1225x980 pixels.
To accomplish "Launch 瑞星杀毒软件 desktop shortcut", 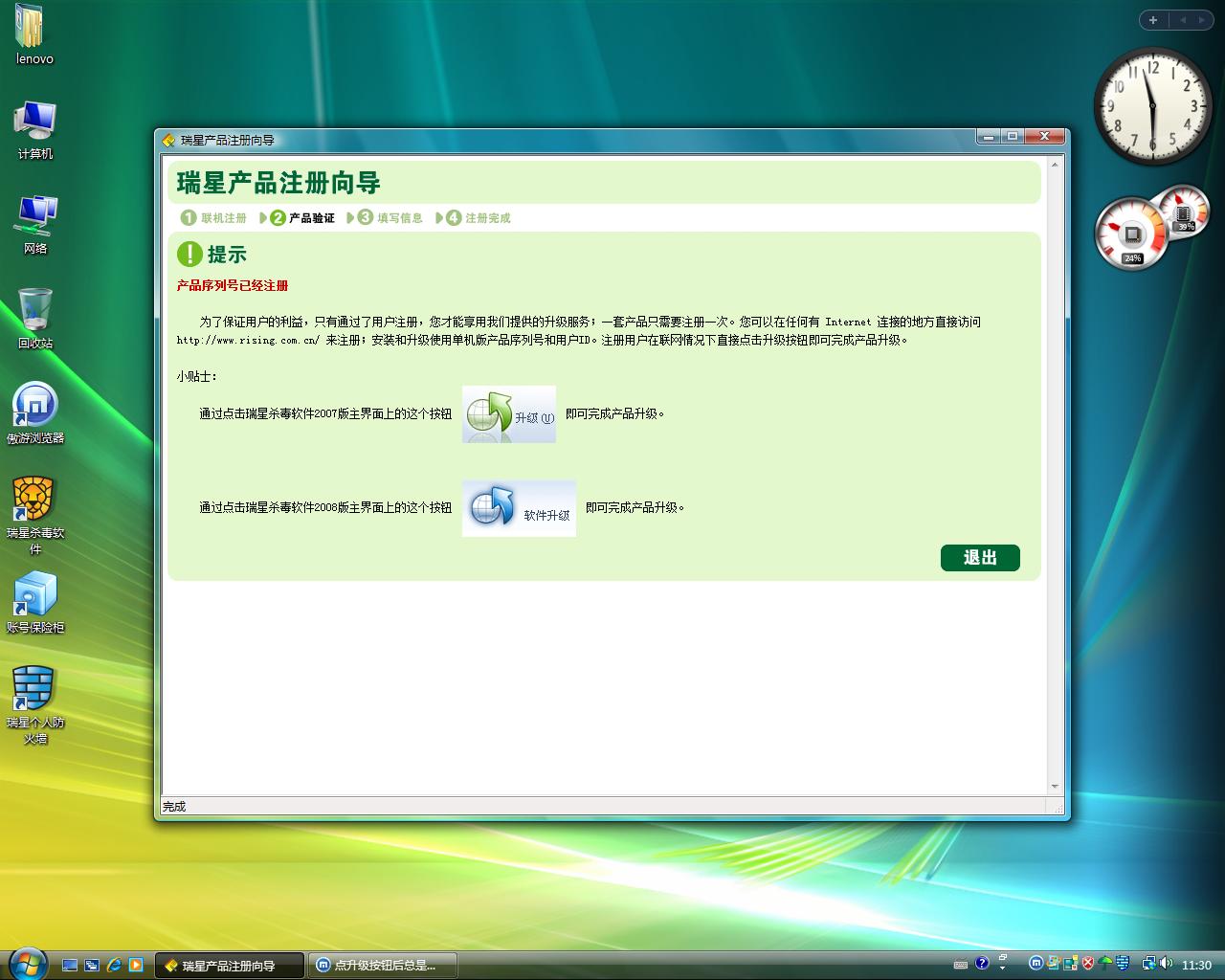I will coord(34,516).
